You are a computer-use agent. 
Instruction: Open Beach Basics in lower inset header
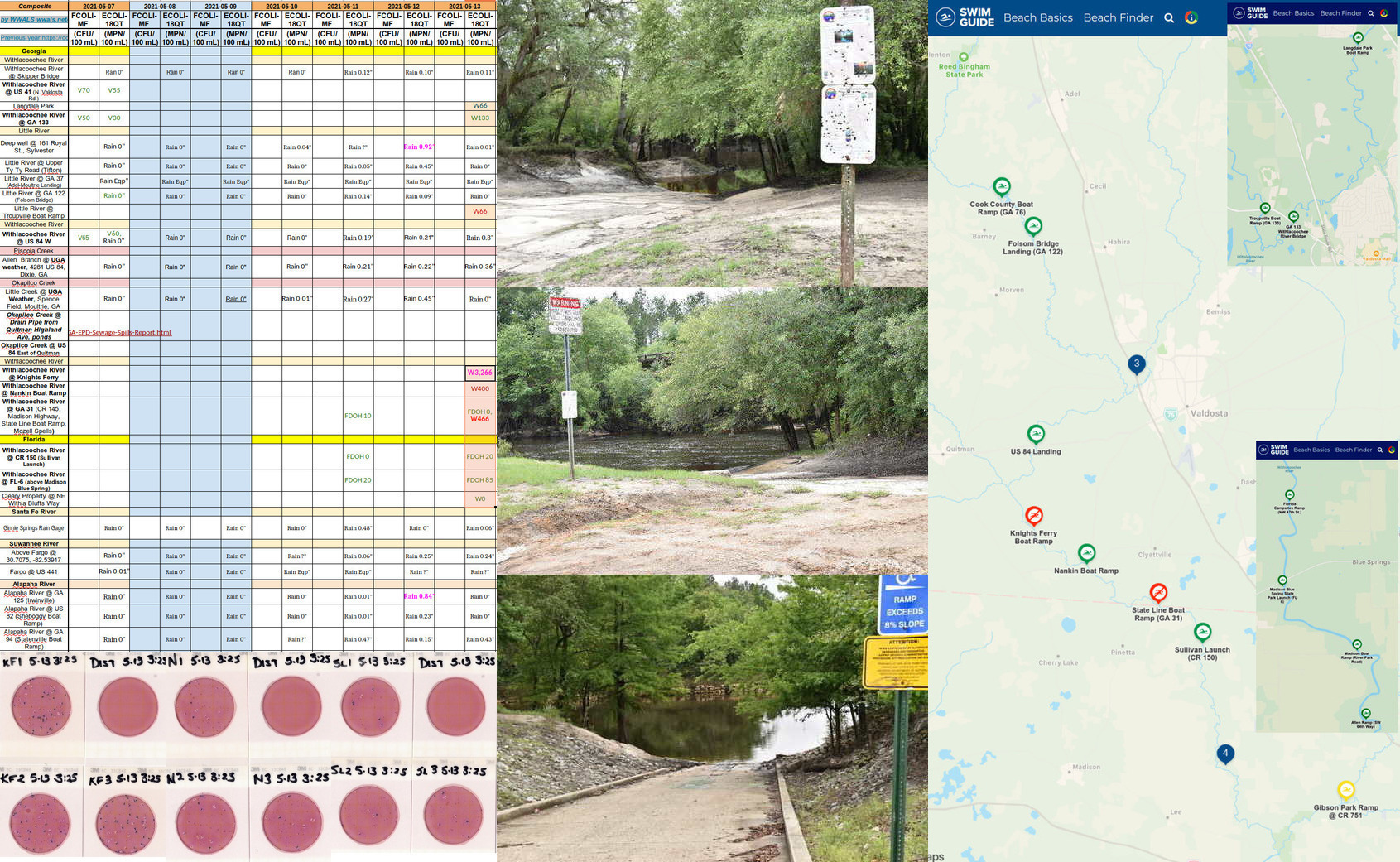pyautogui.click(x=1311, y=450)
